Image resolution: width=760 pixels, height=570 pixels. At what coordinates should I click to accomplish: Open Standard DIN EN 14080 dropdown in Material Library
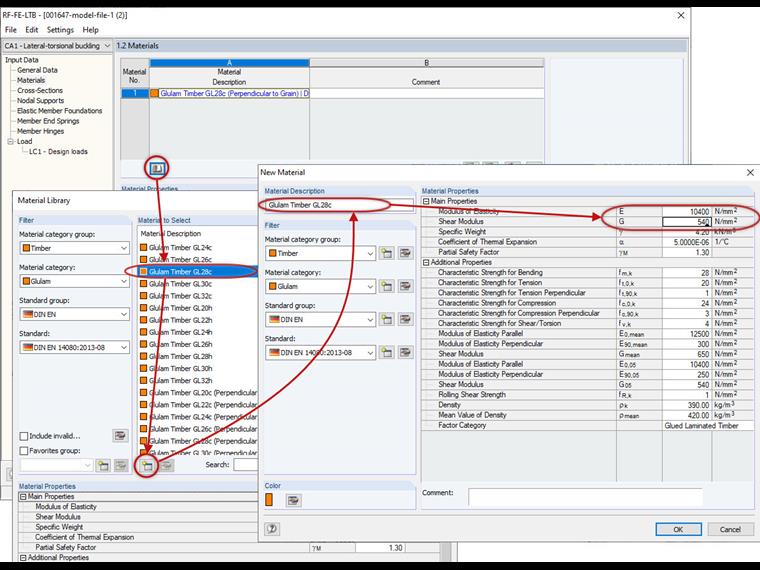tap(124, 347)
